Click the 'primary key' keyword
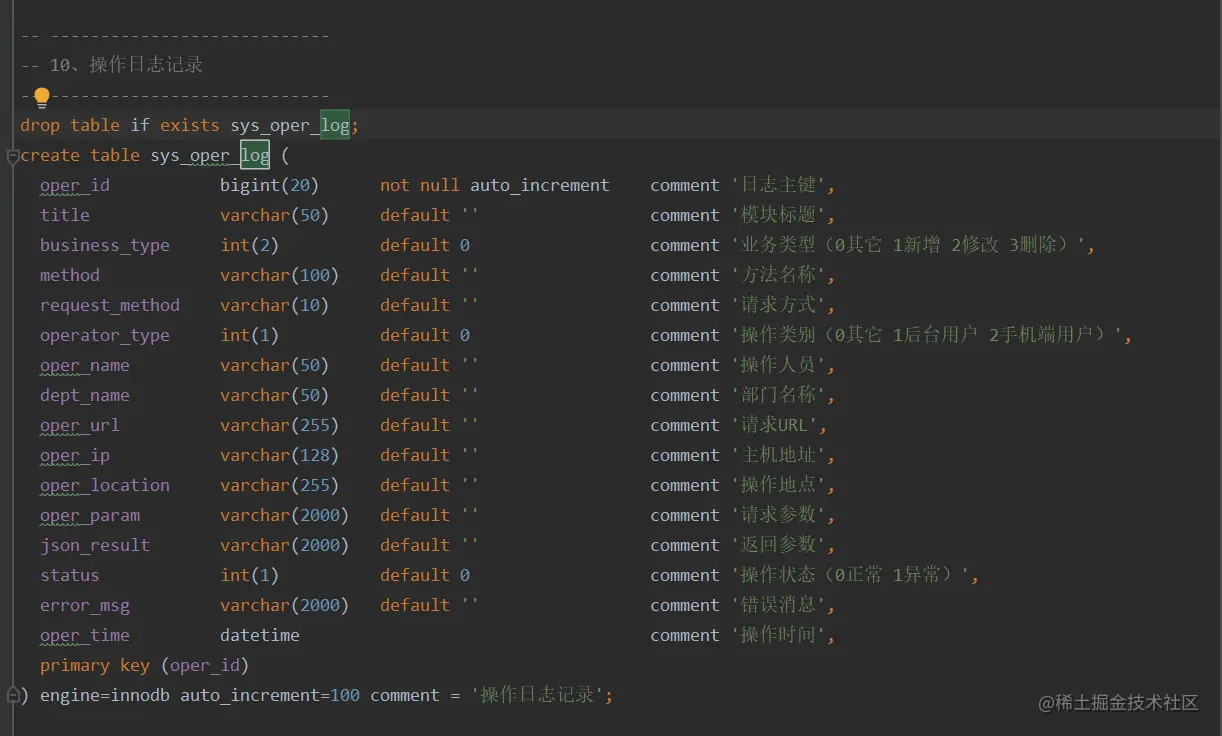Image resolution: width=1222 pixels, height=736 pixels. pos(95,665)
